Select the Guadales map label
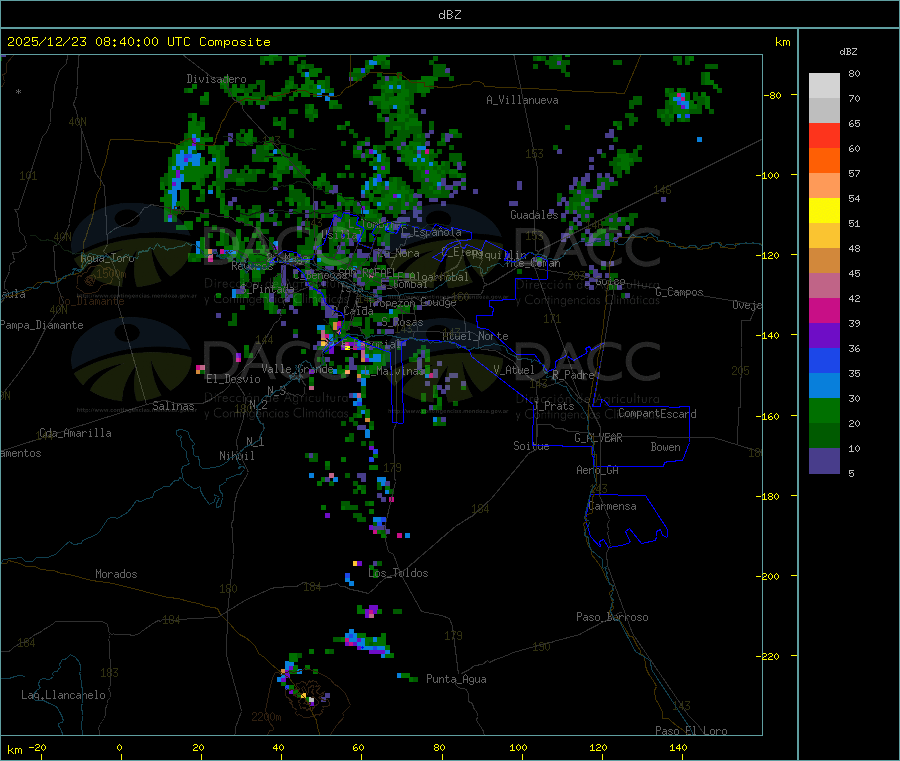900x761 pixels. [x=534, y=215]
